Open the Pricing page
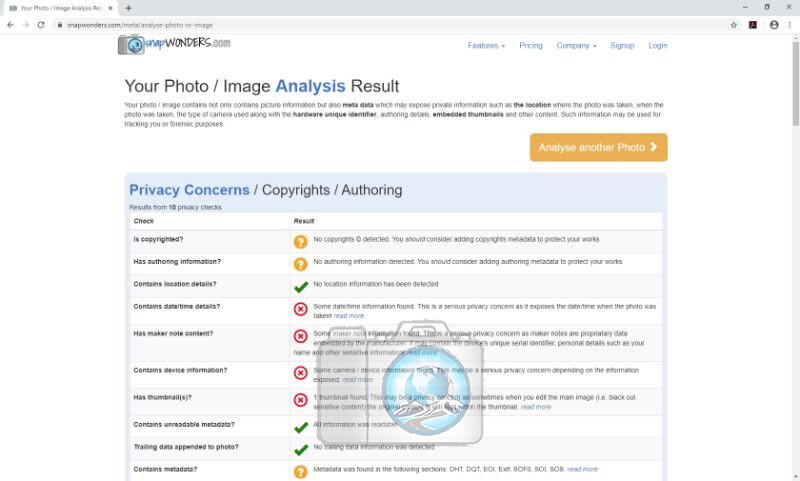 coord(531,45)
